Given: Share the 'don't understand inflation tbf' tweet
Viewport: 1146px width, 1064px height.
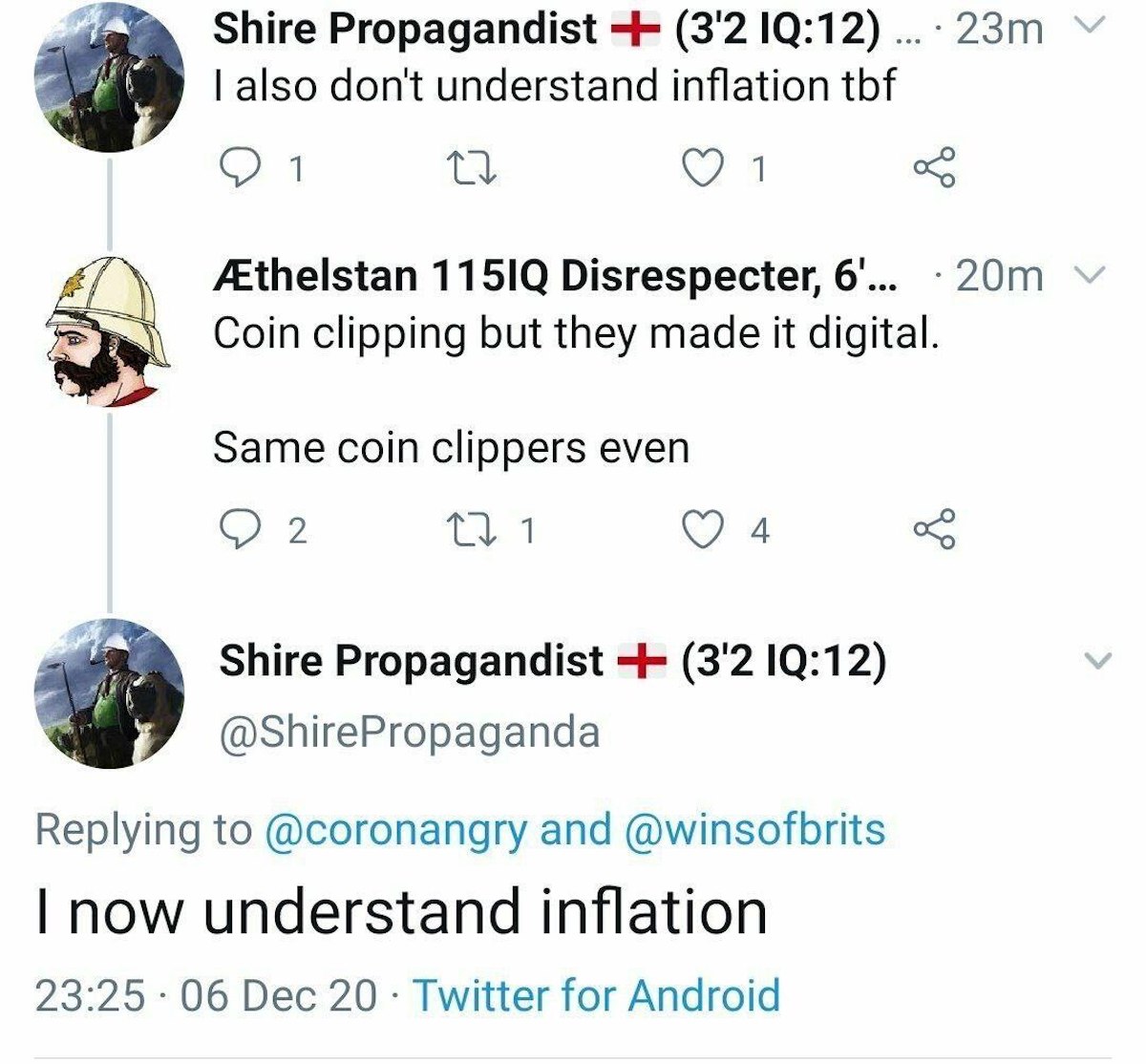Looking at the screenshot, I should pyautogui.click(x=934, y=169).
